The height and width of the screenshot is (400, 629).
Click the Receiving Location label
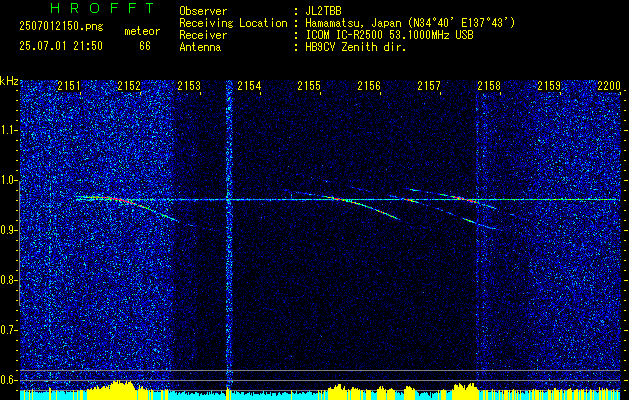coord(233,23)
